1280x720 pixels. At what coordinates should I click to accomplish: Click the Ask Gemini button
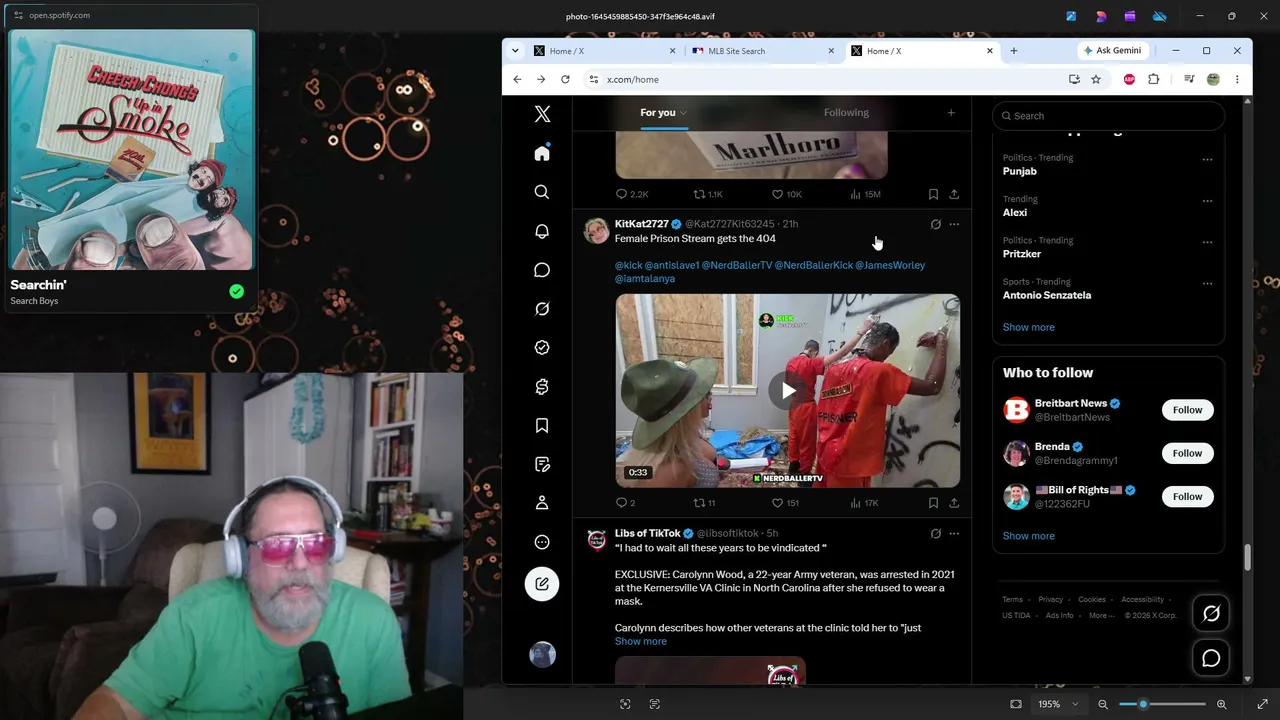1111,51
